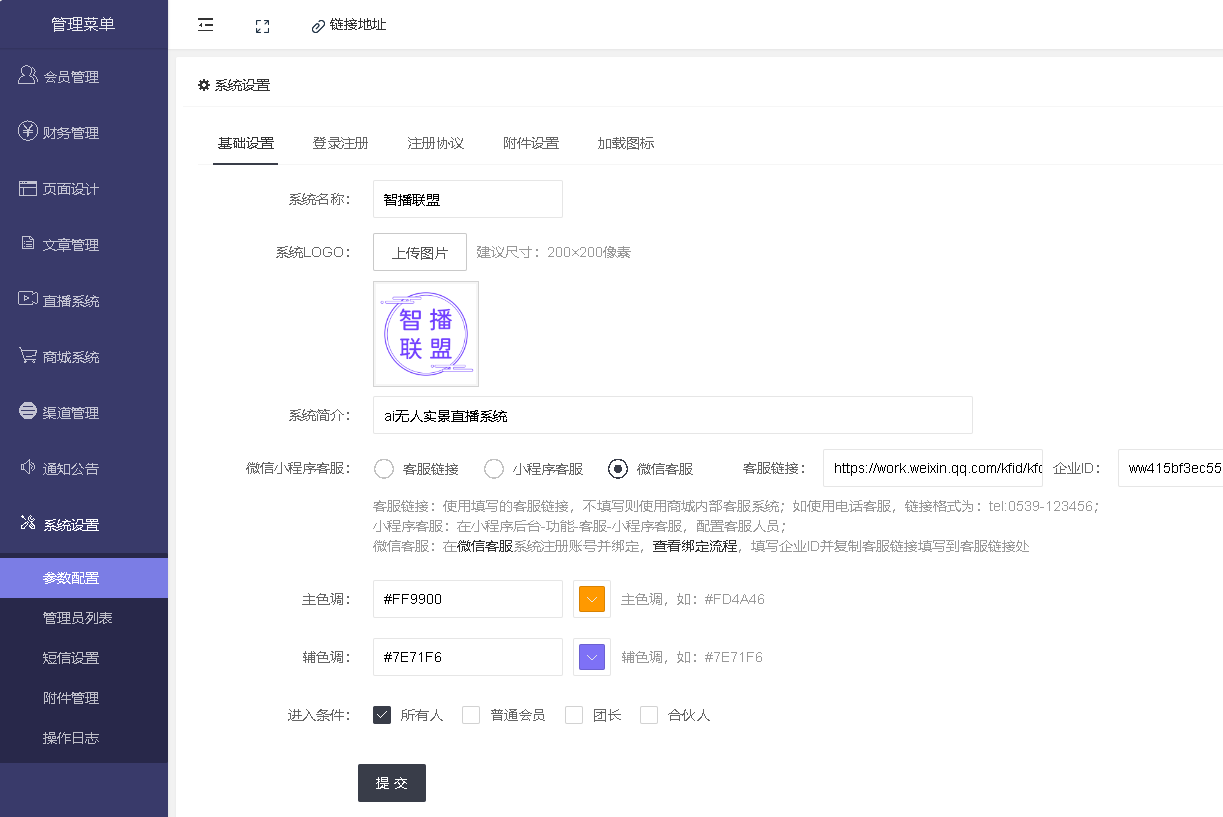Open the 注册协议 tab
This screenshot has width=1223, height=817.
click(435, 143)
